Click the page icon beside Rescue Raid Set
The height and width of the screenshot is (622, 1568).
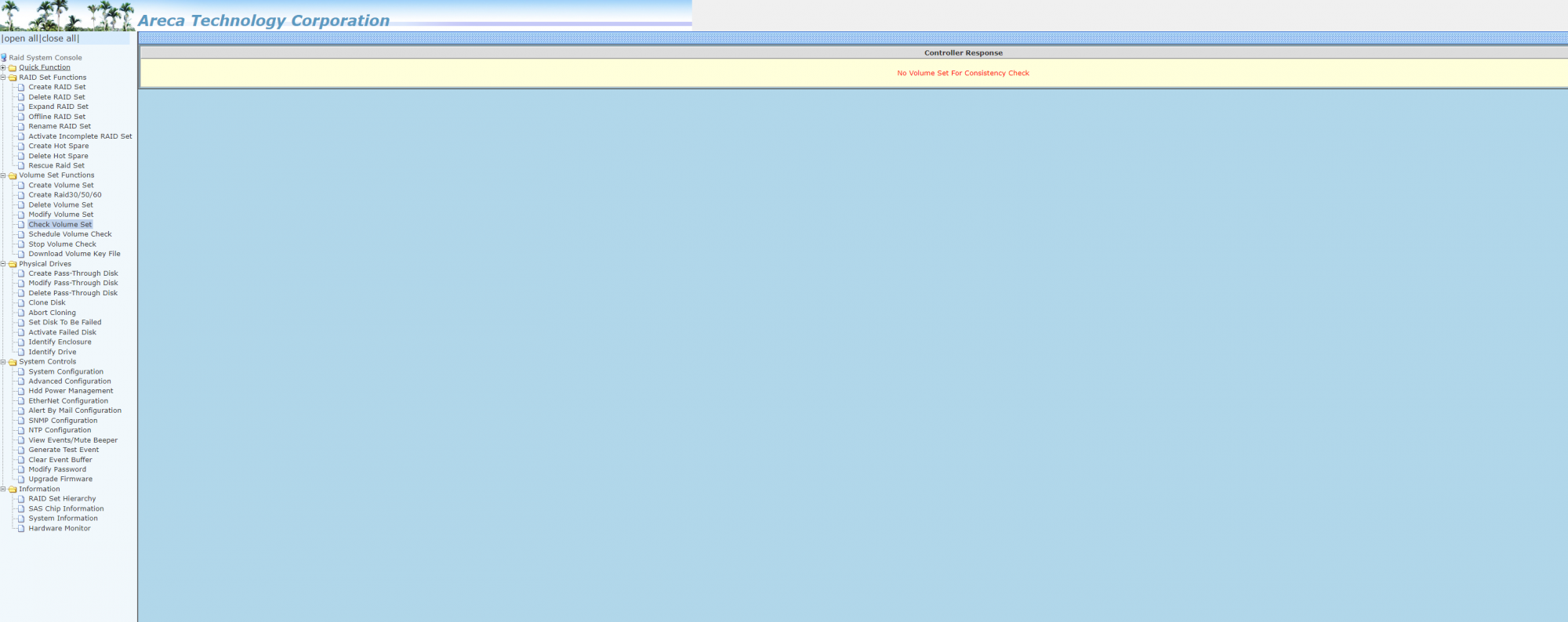(22, 165)
